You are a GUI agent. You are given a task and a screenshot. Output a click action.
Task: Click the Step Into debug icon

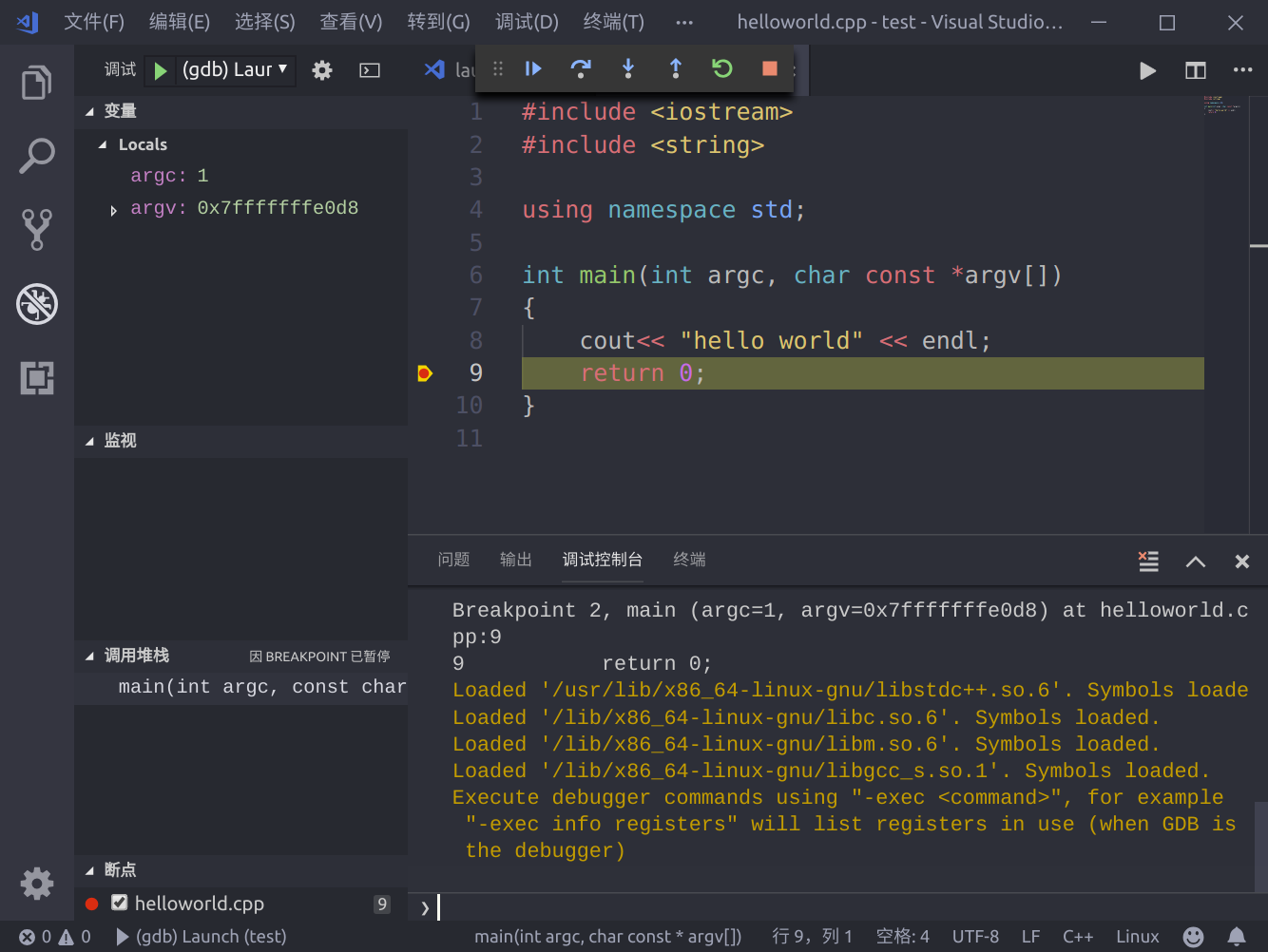pyautogui.click(x=628, y=68)
